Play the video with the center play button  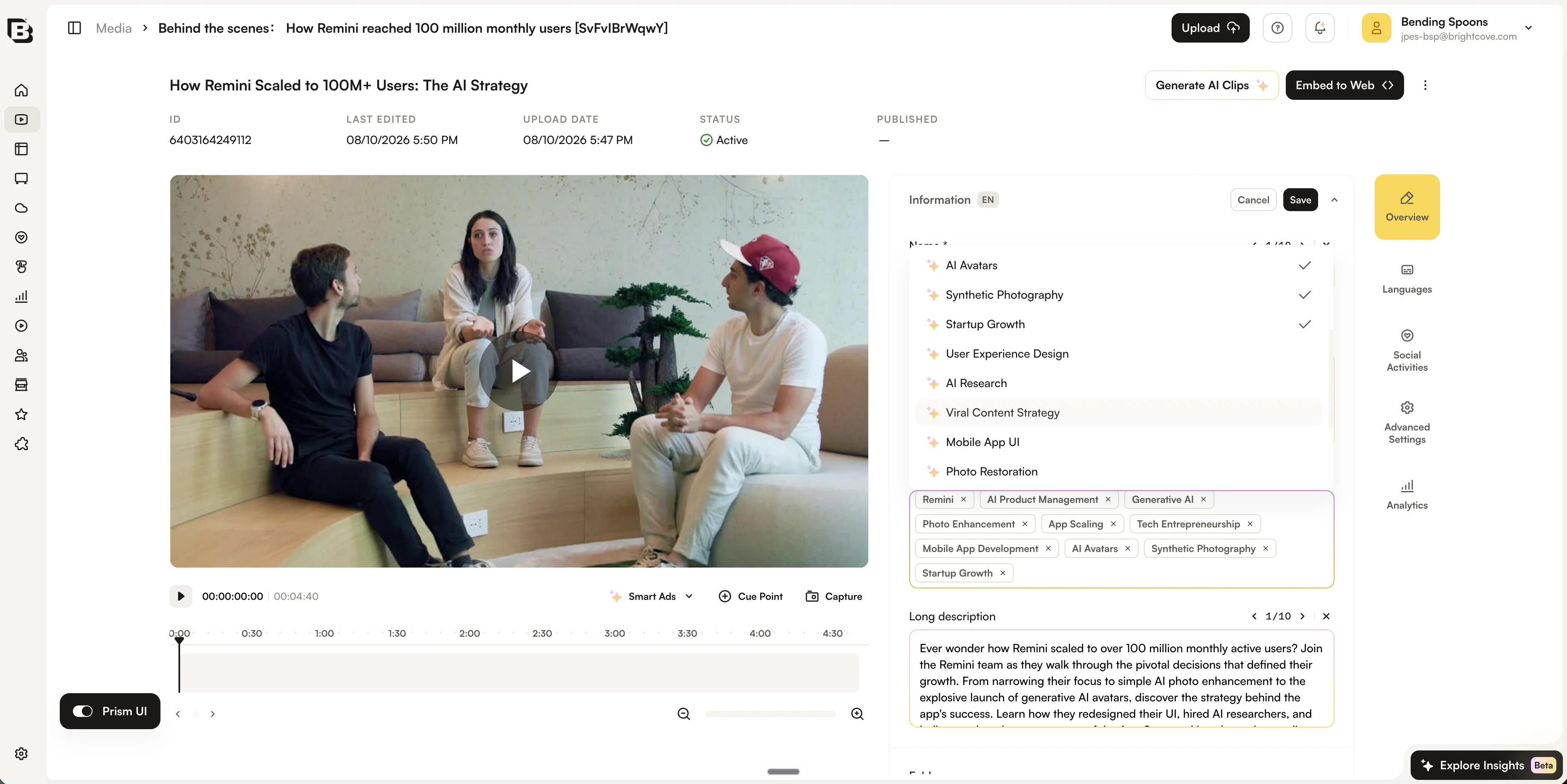(x=519, y=371)
